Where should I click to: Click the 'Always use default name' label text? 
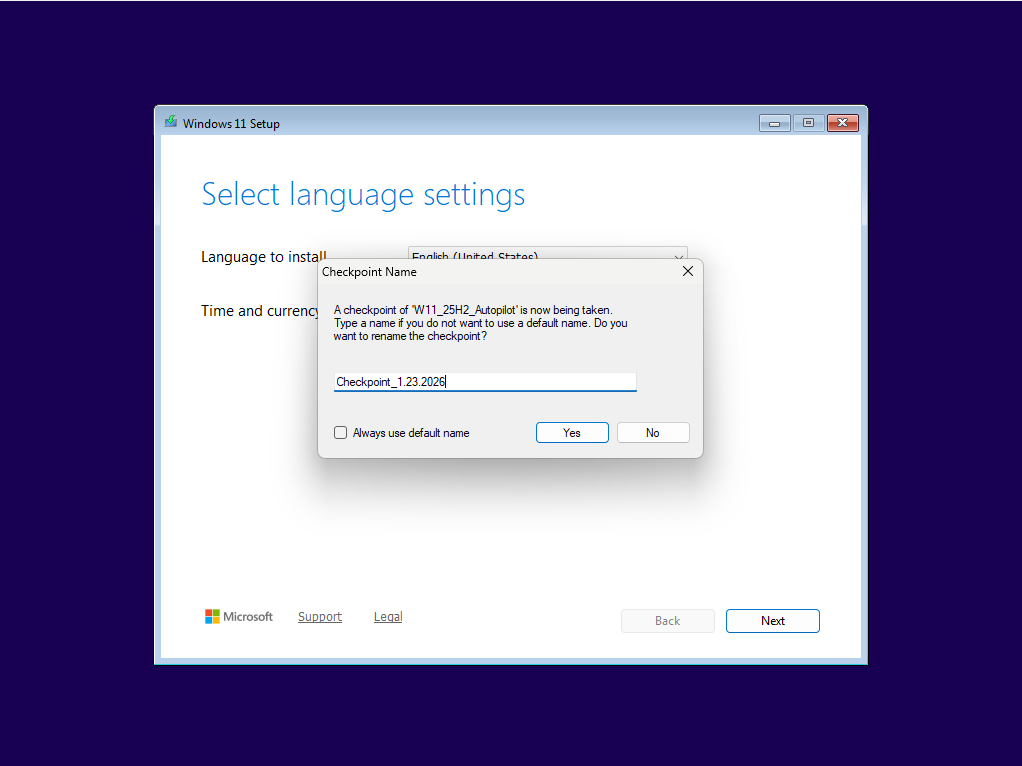[x=411, y=433]
